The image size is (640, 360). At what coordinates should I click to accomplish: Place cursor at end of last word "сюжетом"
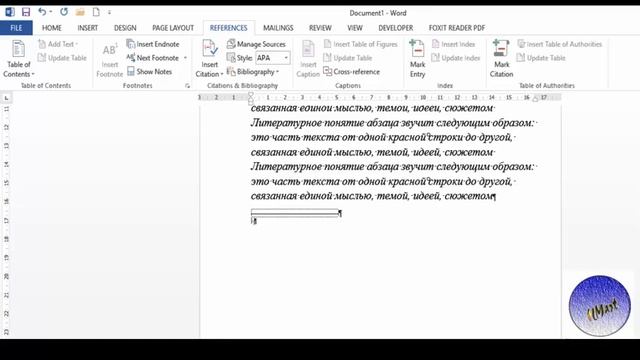click(494, 196)
